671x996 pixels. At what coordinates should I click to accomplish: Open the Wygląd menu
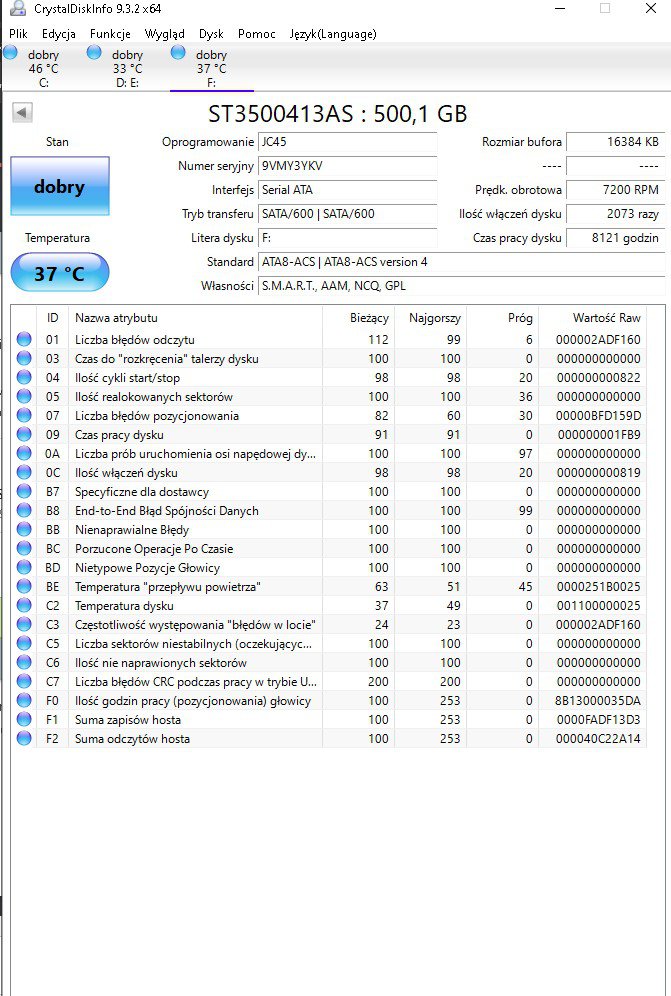click(165, 34)
